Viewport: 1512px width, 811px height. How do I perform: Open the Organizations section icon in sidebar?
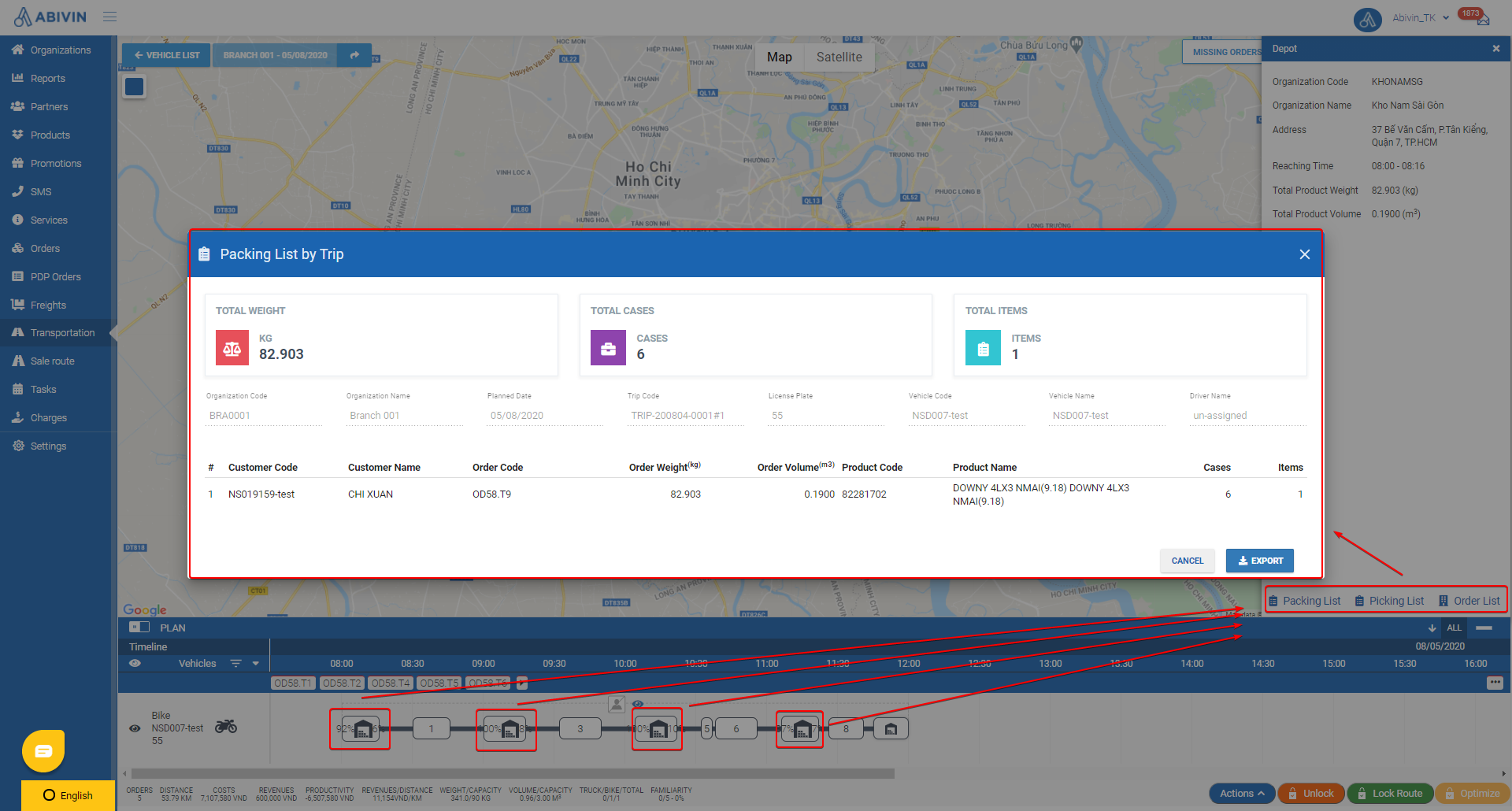tap(17, 50)
